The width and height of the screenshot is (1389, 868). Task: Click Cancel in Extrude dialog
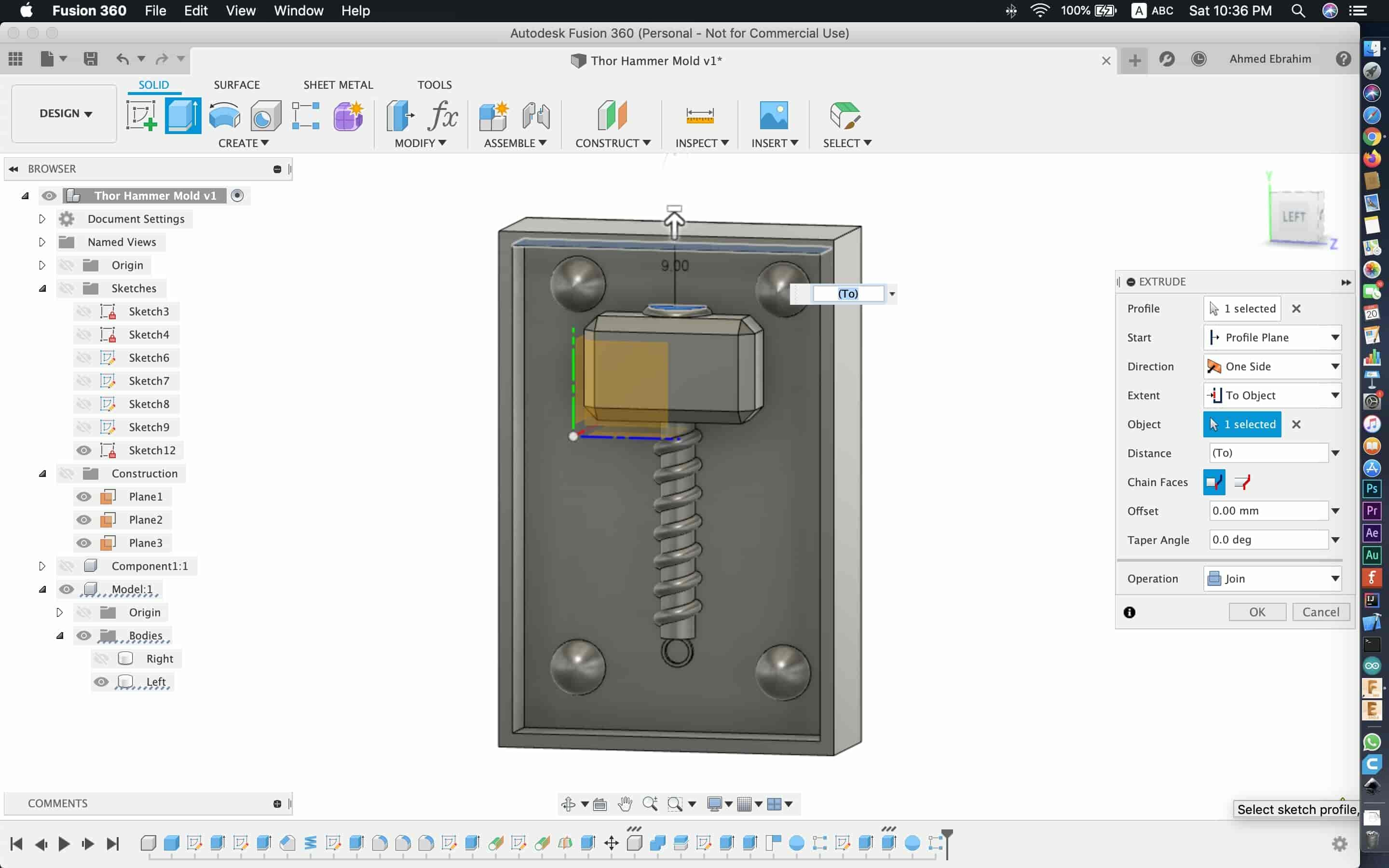pos(1321,612)
